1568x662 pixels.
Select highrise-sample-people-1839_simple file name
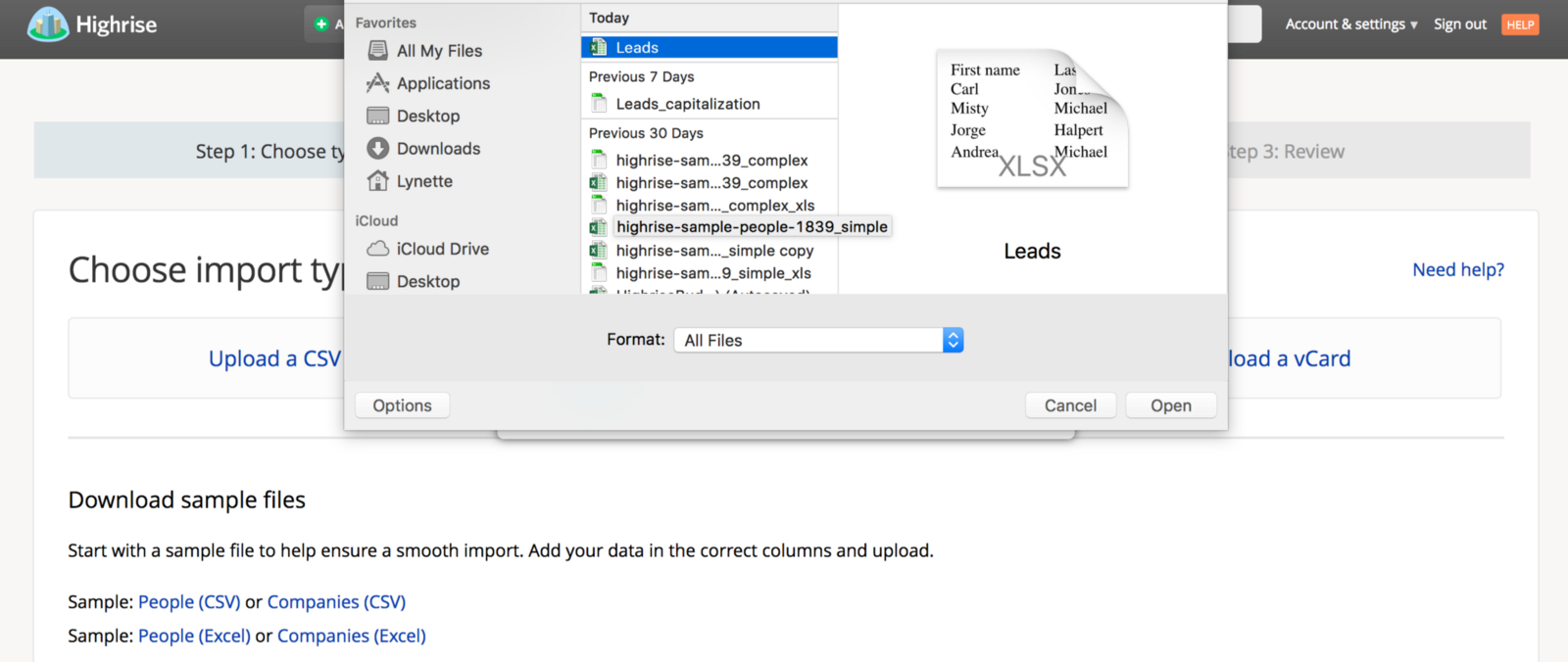(x=752, y=227)
